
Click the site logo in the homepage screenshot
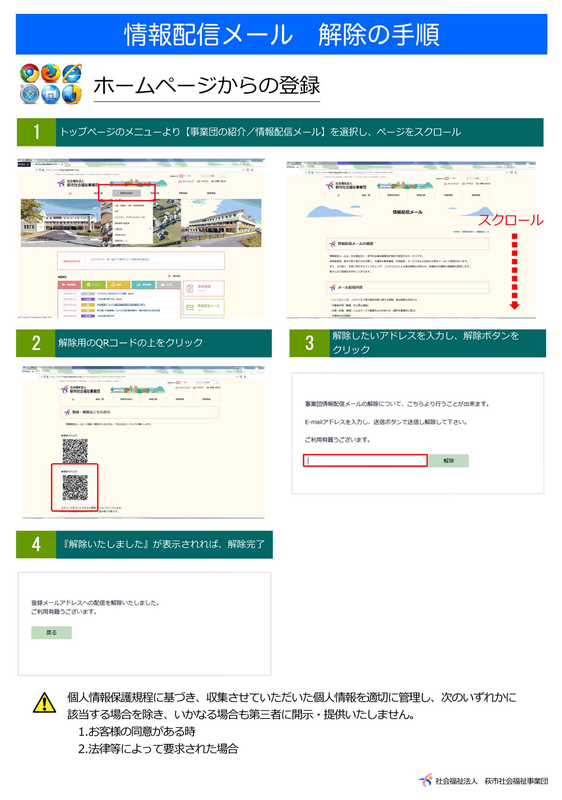78,183
